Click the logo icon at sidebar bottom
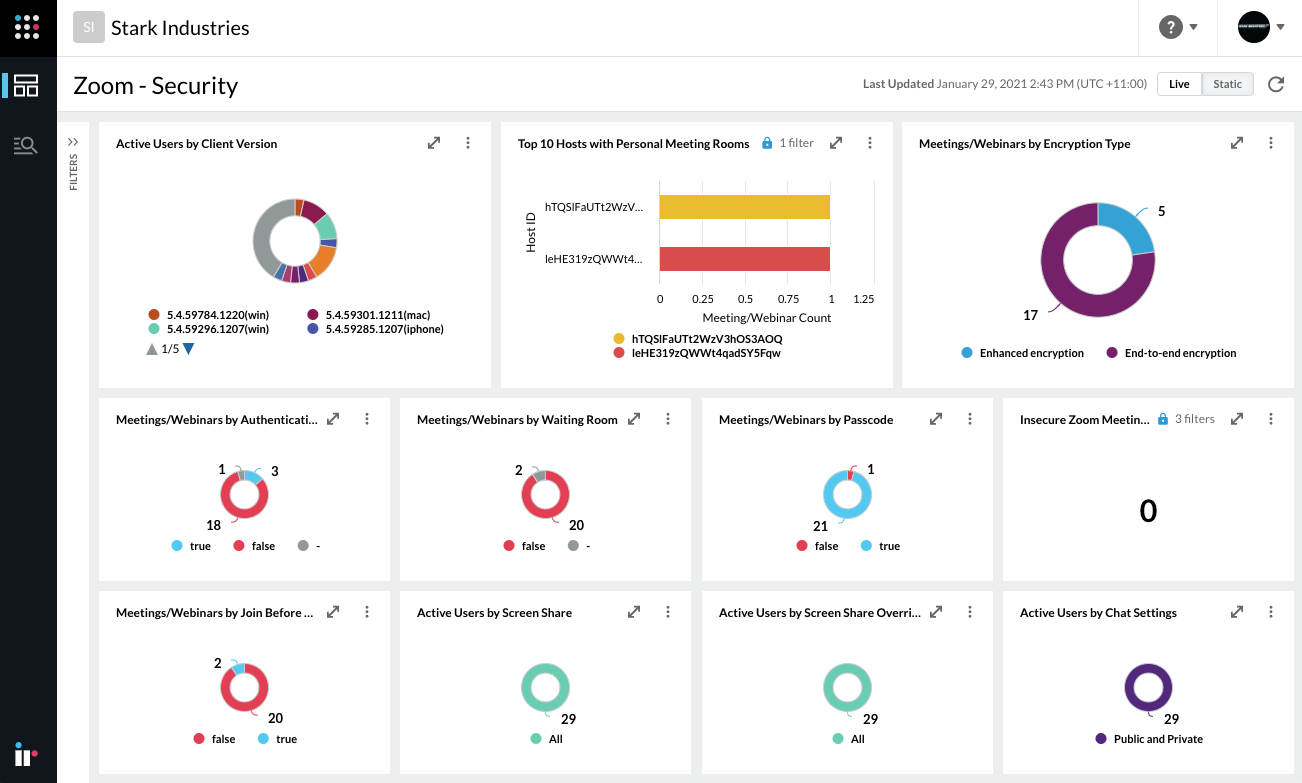The width and height of the screenshot is (1302, 783). [x=25, y=754]
